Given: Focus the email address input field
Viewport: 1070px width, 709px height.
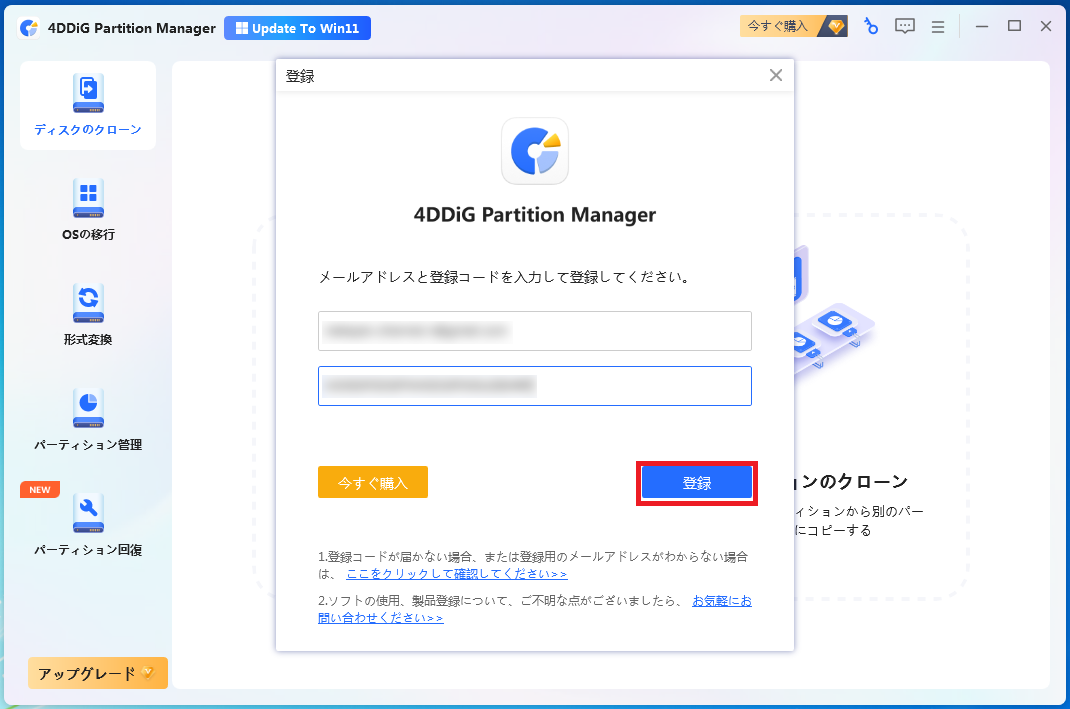Looking at the screenshot, I should (x=535, y=331).
